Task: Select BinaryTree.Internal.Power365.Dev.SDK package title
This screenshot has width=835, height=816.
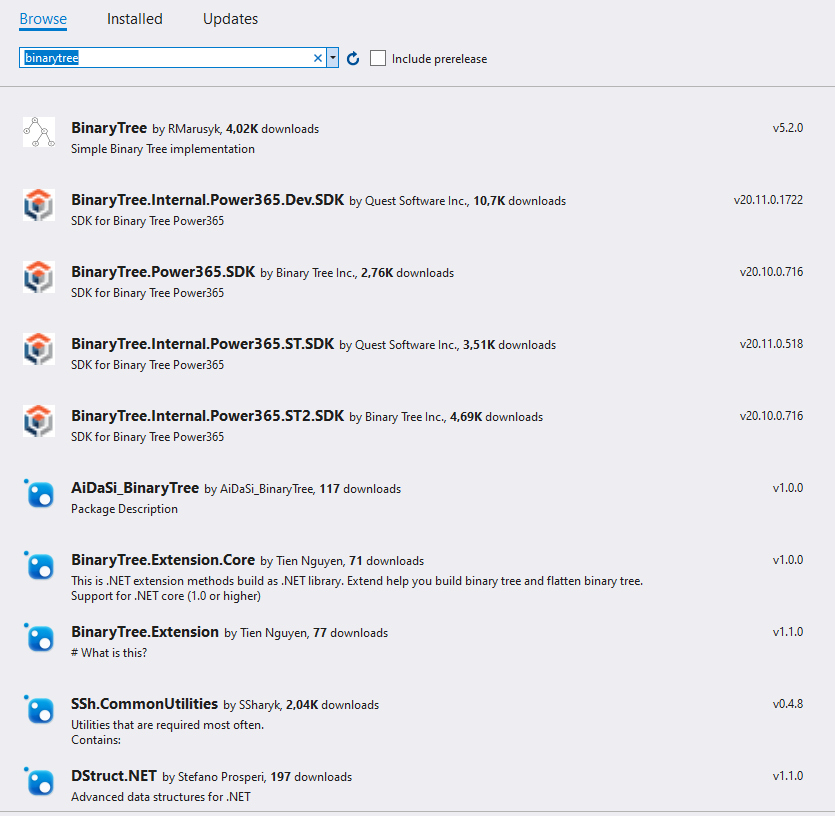Action: point(208,200)
